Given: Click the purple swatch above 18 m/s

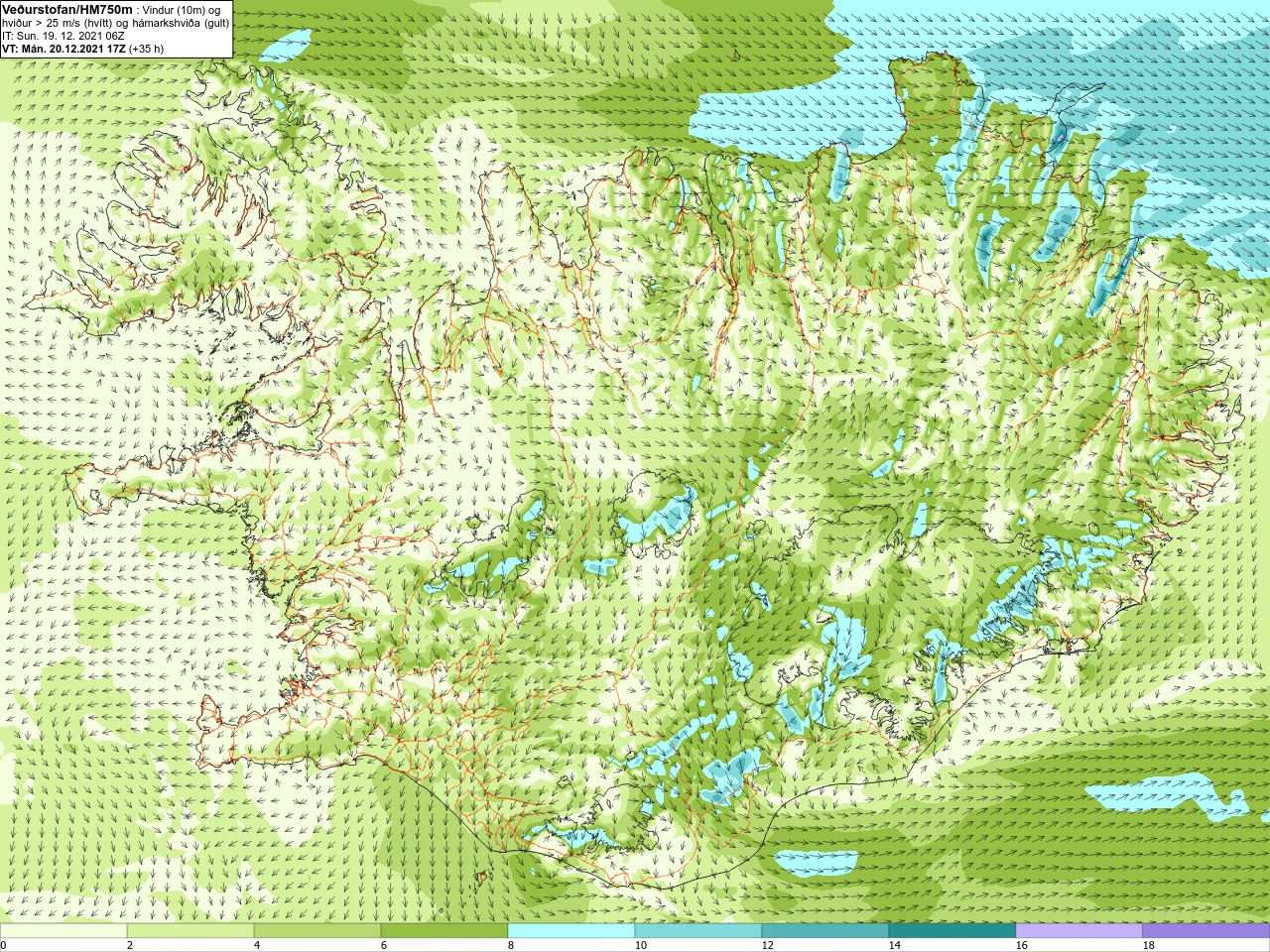Looking at the screenshot, I should coord(1206,931).
